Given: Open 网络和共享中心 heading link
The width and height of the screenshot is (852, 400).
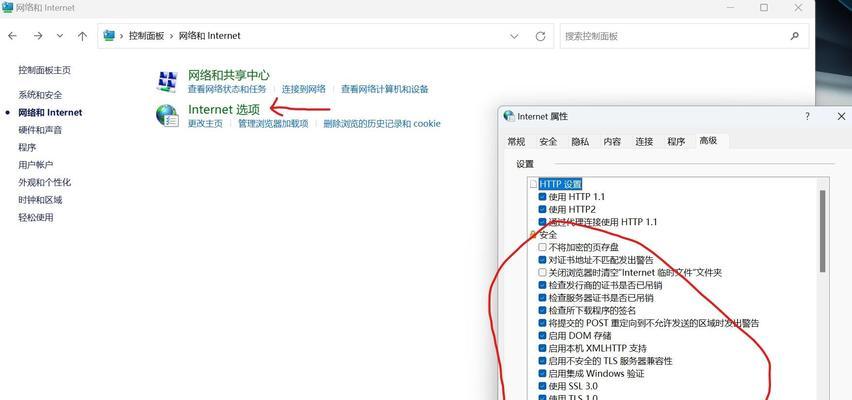Looking at the screenshot, I should [x=228, y=75].
